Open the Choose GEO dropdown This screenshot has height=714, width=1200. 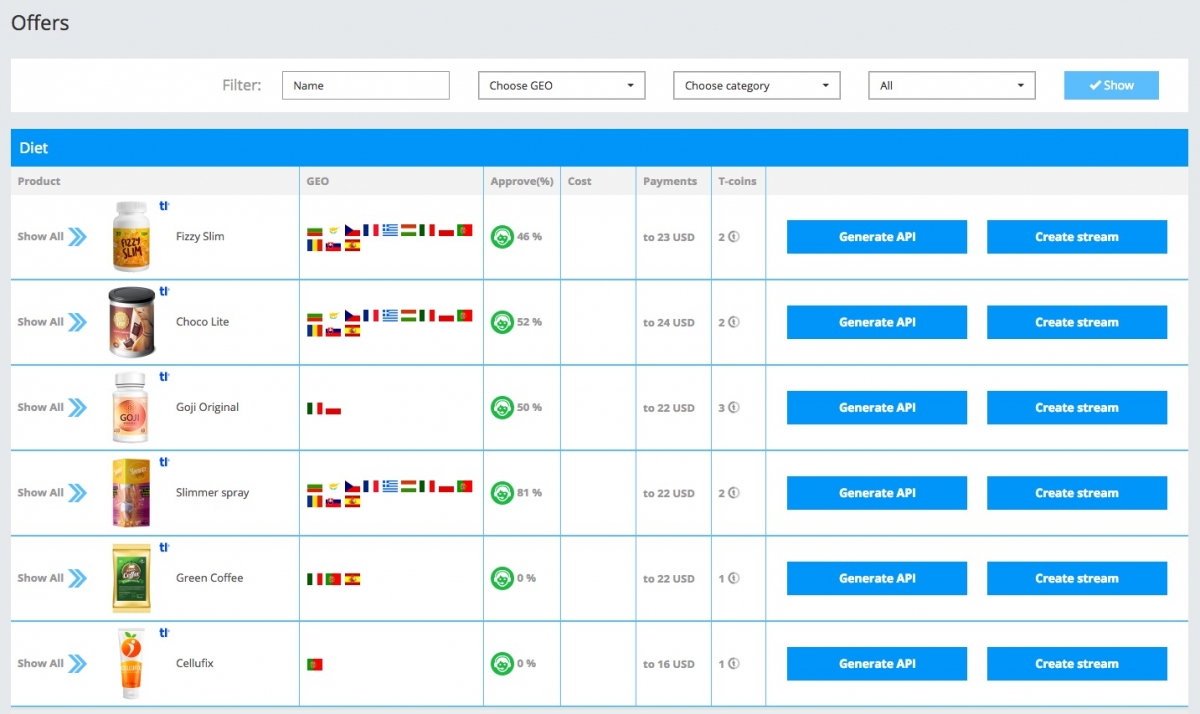click(561, 85)
